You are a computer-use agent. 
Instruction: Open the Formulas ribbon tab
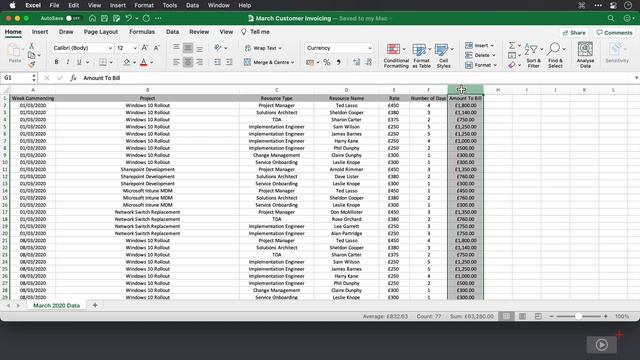point(142,32)
